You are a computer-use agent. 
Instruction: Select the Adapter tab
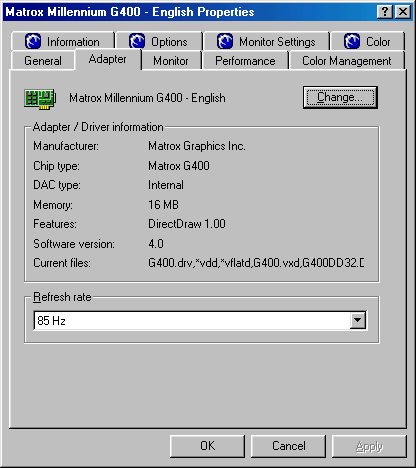coord(108,59)
